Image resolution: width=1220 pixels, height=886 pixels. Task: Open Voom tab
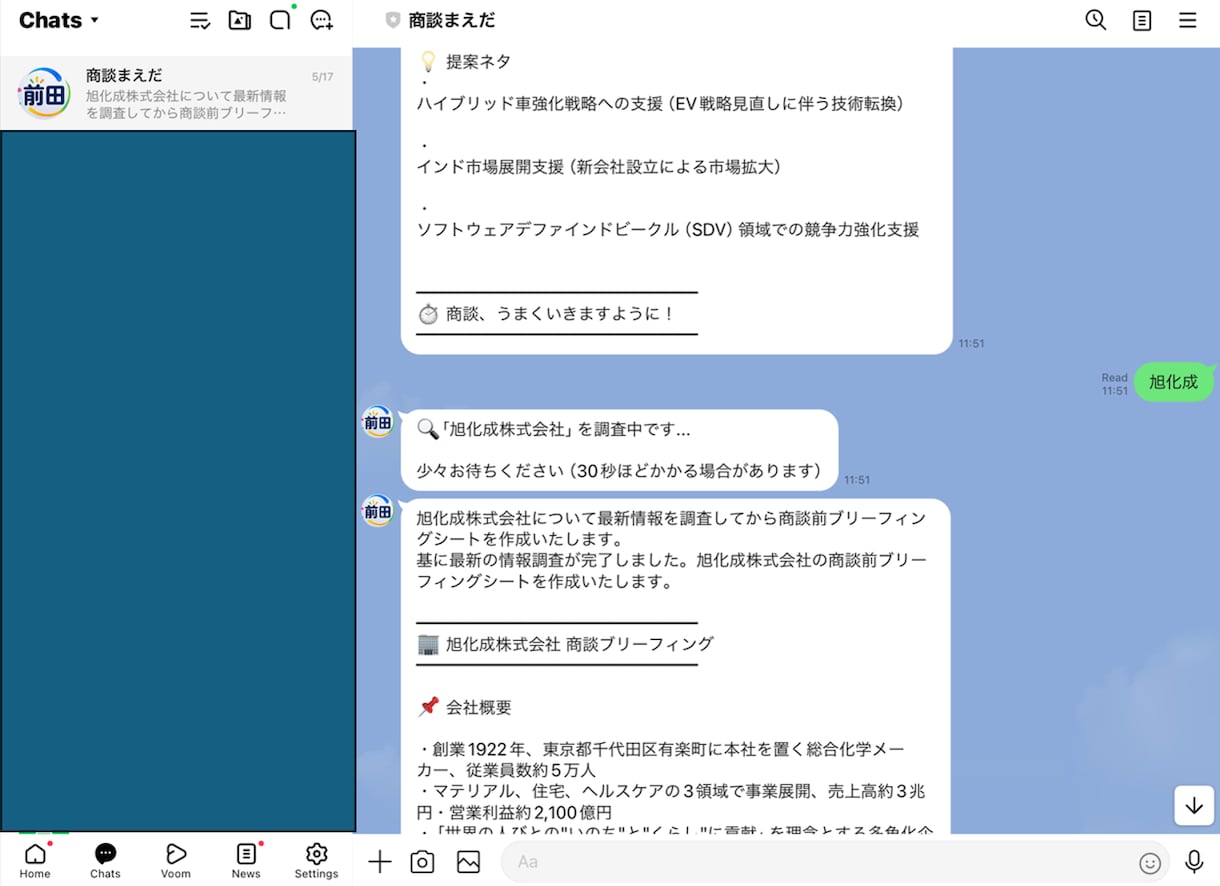(176, 861)
